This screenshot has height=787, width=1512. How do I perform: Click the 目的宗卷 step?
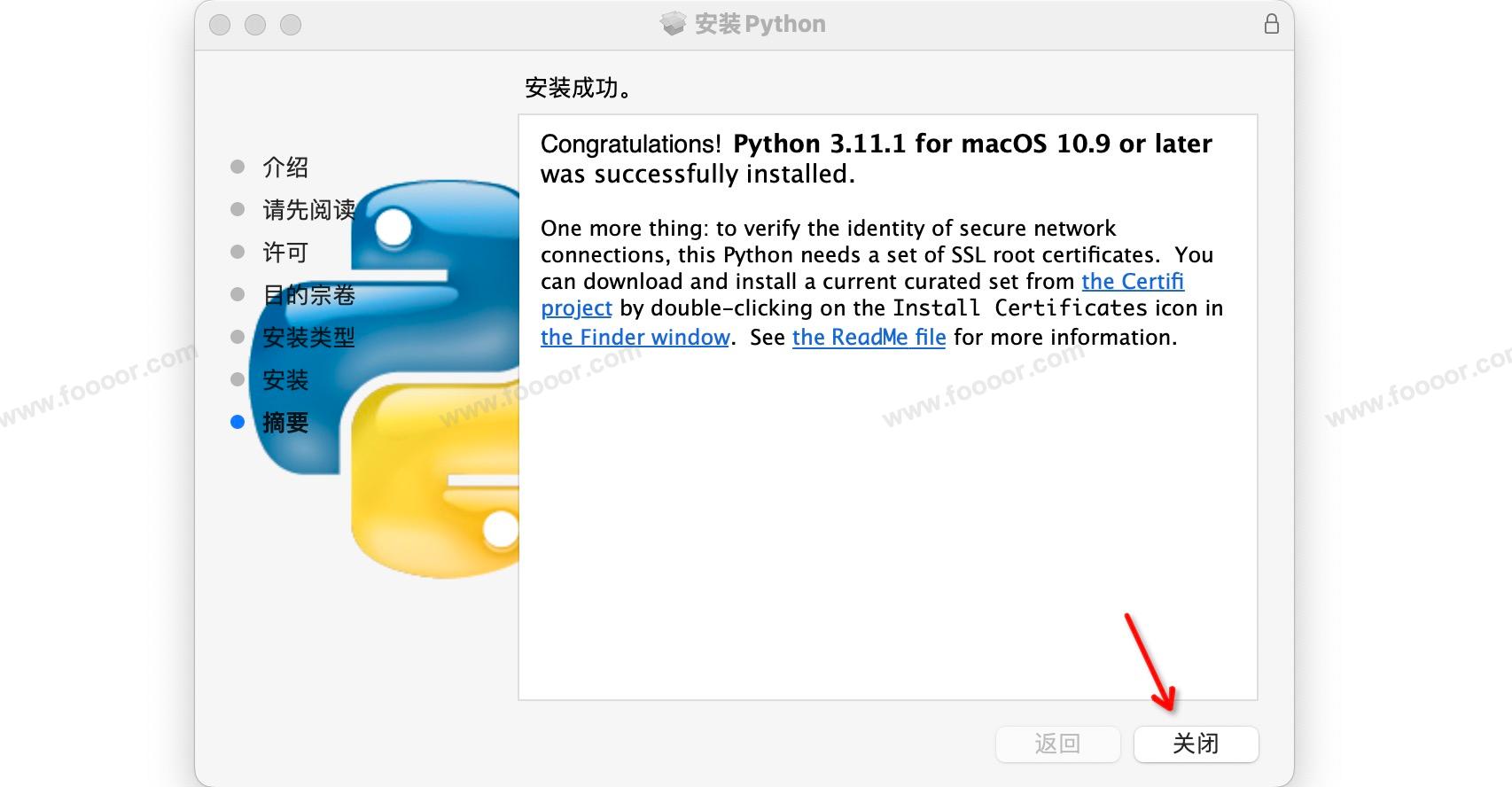308,295
